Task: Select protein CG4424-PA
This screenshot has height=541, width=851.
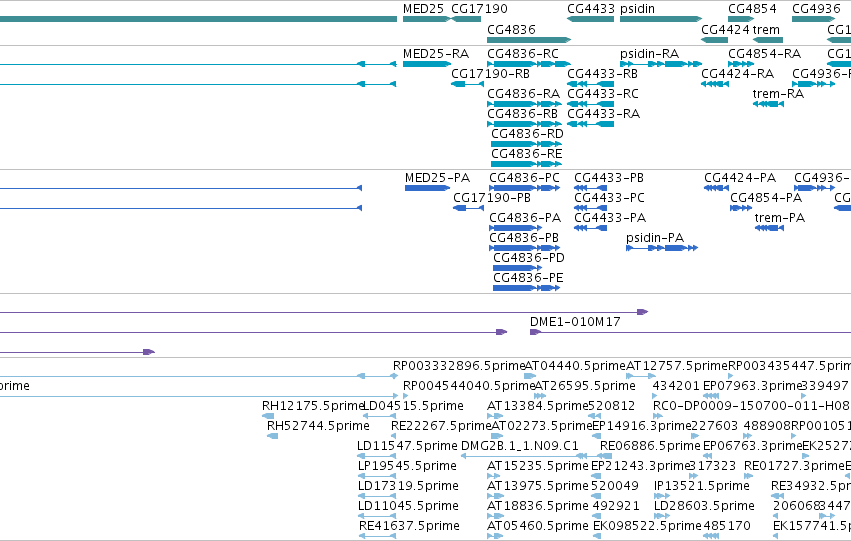Action: coord(716,188)
